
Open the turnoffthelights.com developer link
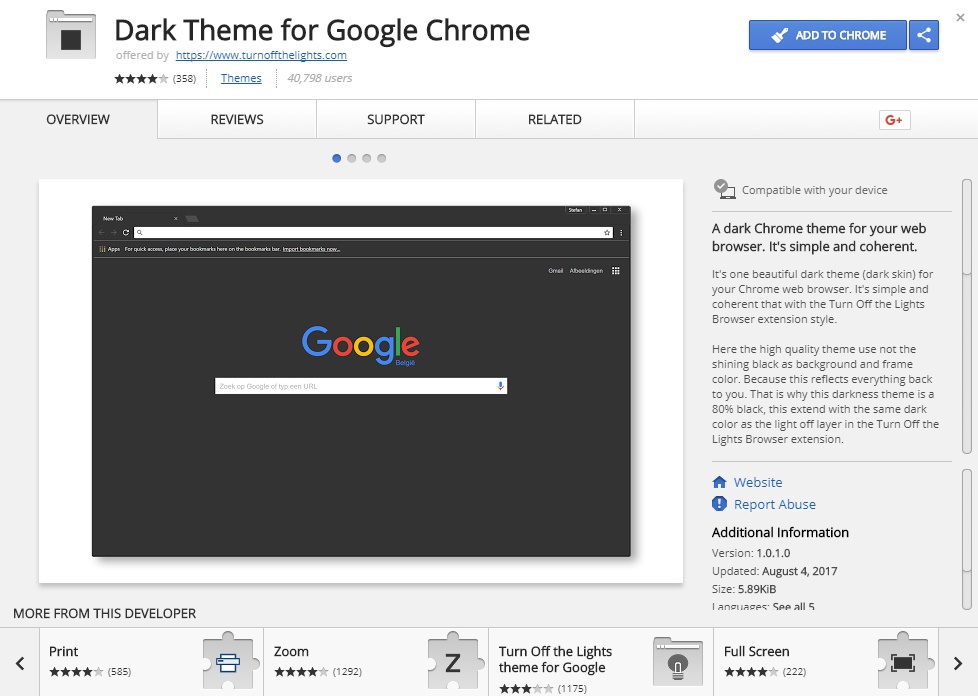tap(261, 55)
